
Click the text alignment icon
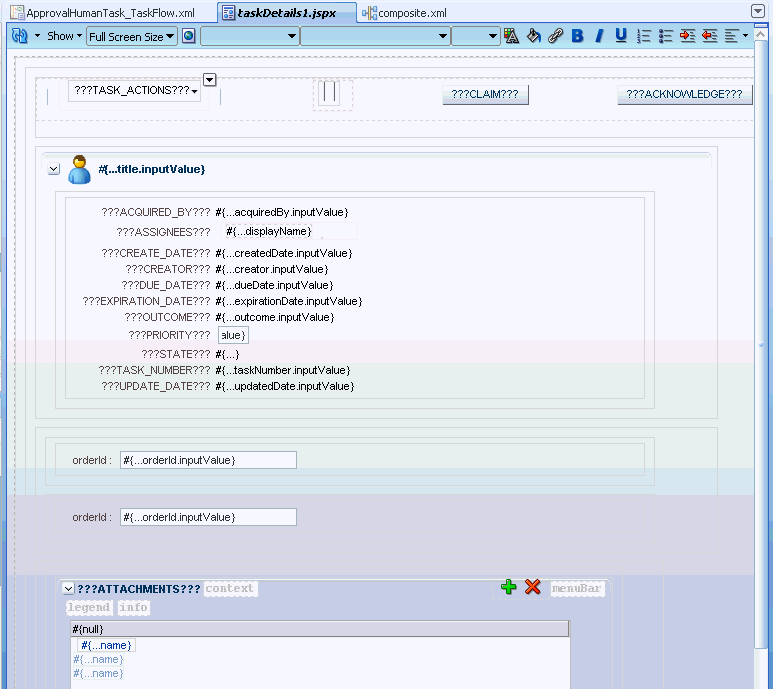point(732,36)
